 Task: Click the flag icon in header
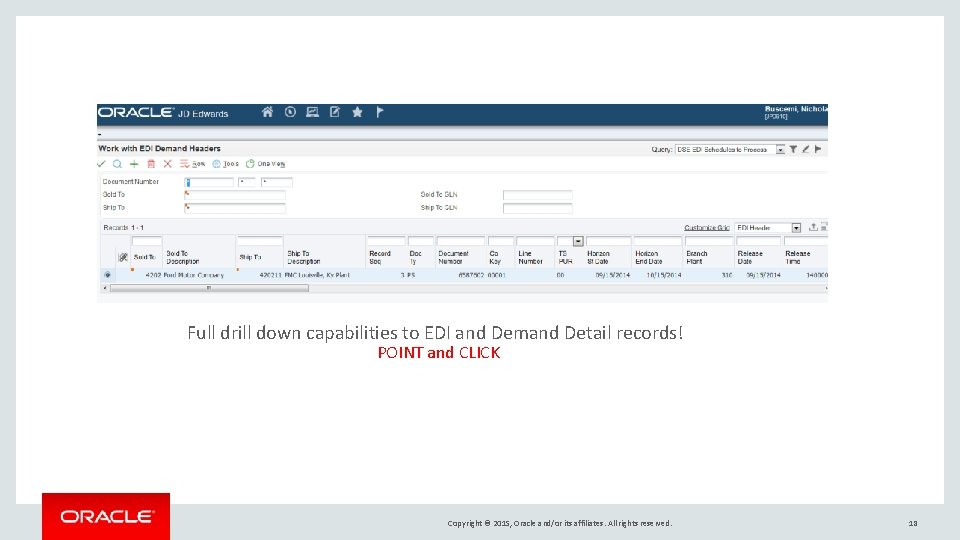(x=380, y=112)
